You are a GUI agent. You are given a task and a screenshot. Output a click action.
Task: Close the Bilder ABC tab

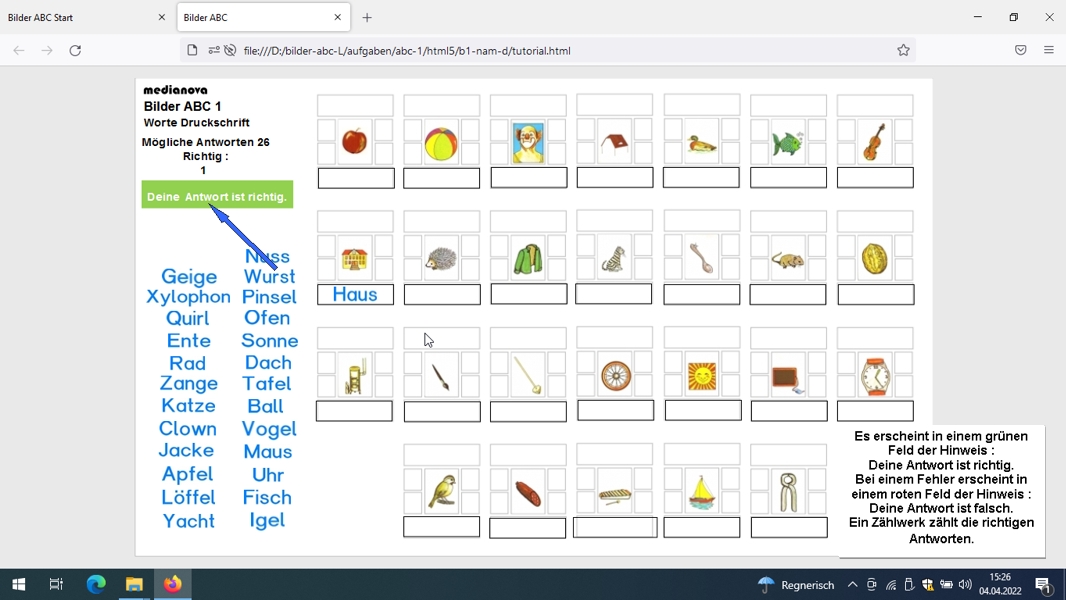(x=337, y=18)
